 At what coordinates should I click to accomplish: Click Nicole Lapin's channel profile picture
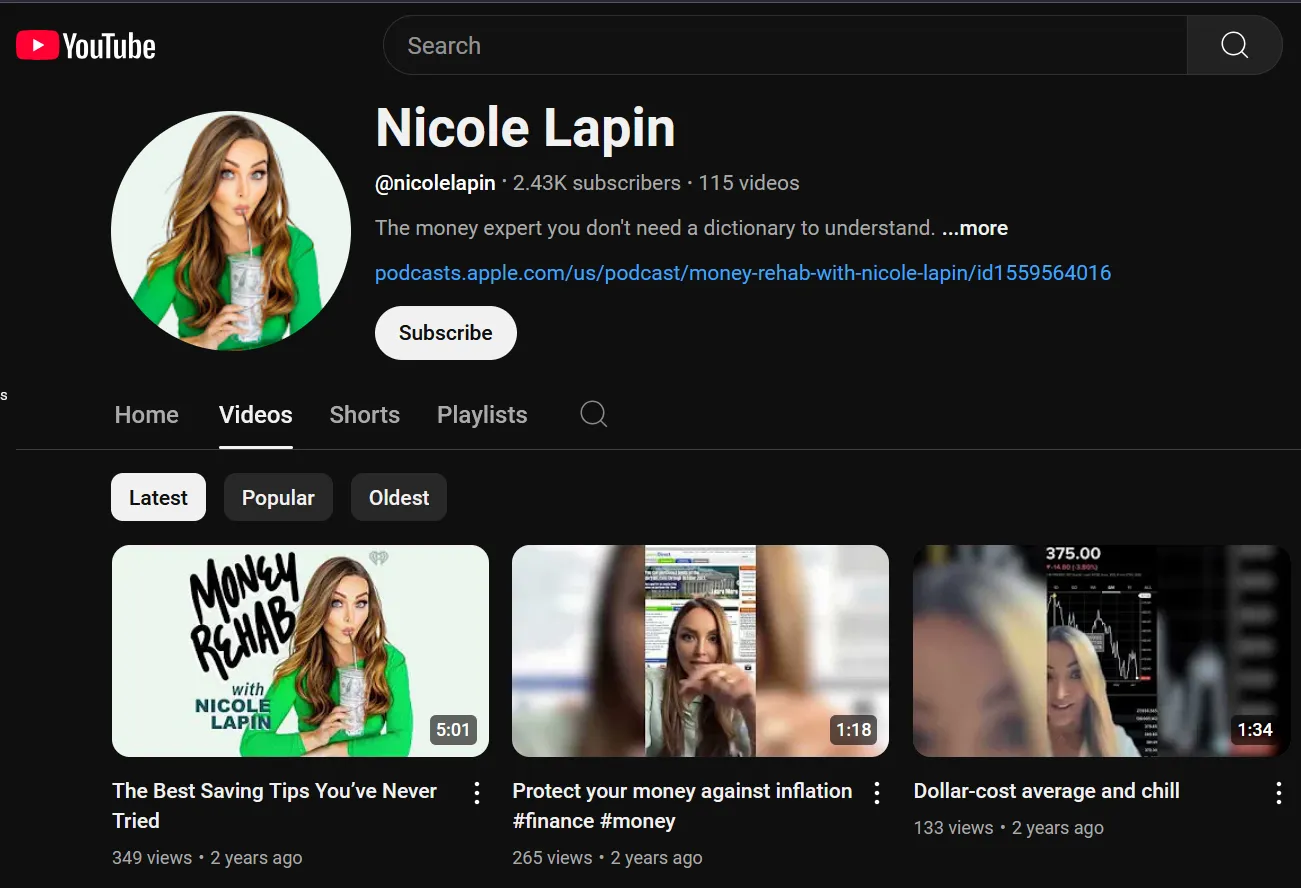pyautogui.click(x=231, y=231)
